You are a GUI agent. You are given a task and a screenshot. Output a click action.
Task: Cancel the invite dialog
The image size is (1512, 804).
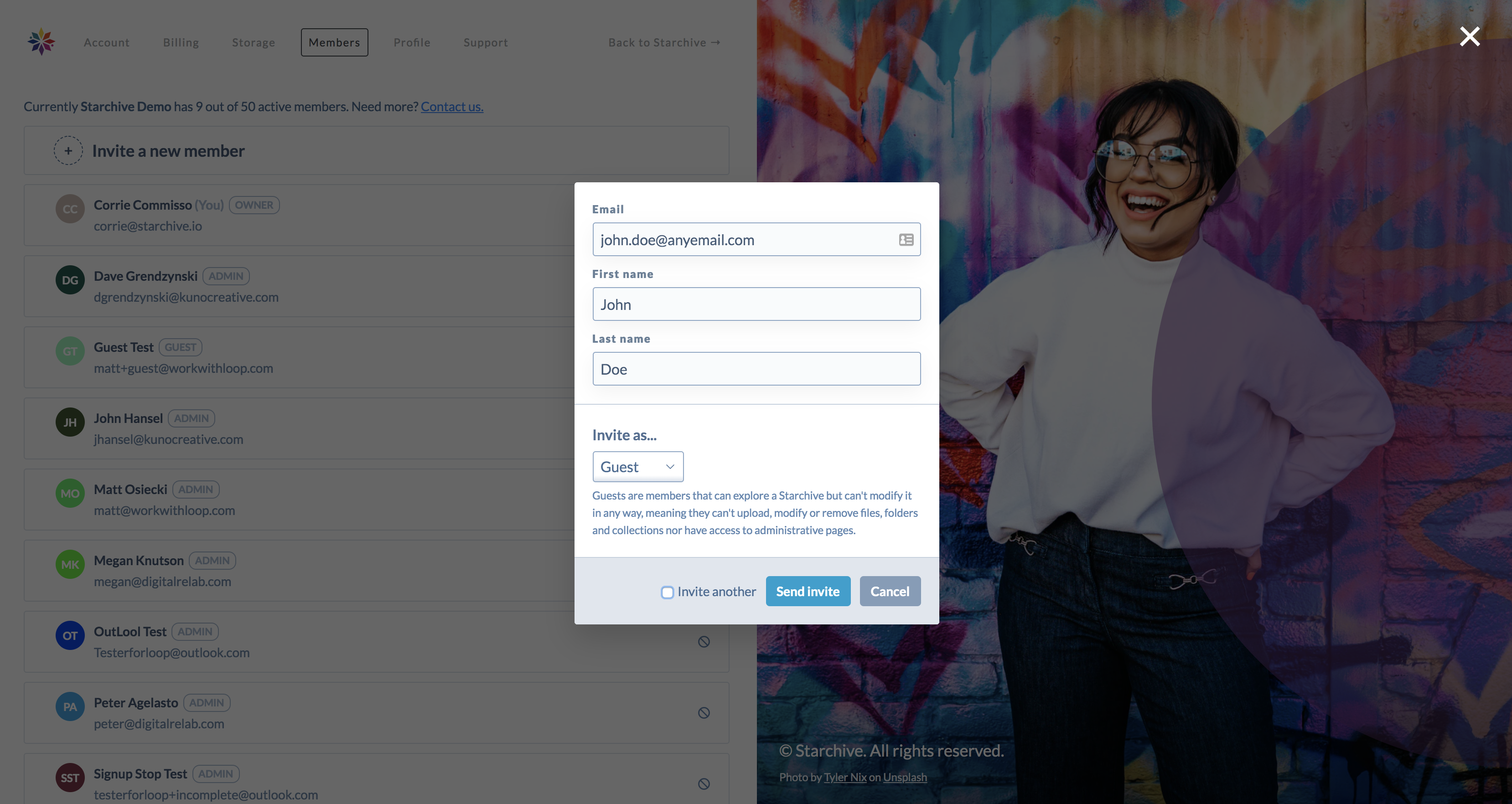point(890,591)
